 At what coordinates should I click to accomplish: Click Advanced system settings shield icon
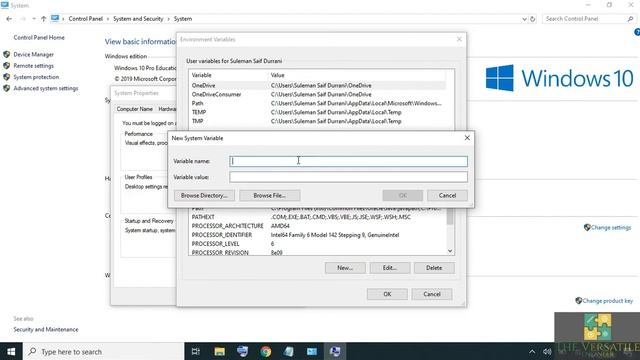point(7,88)
